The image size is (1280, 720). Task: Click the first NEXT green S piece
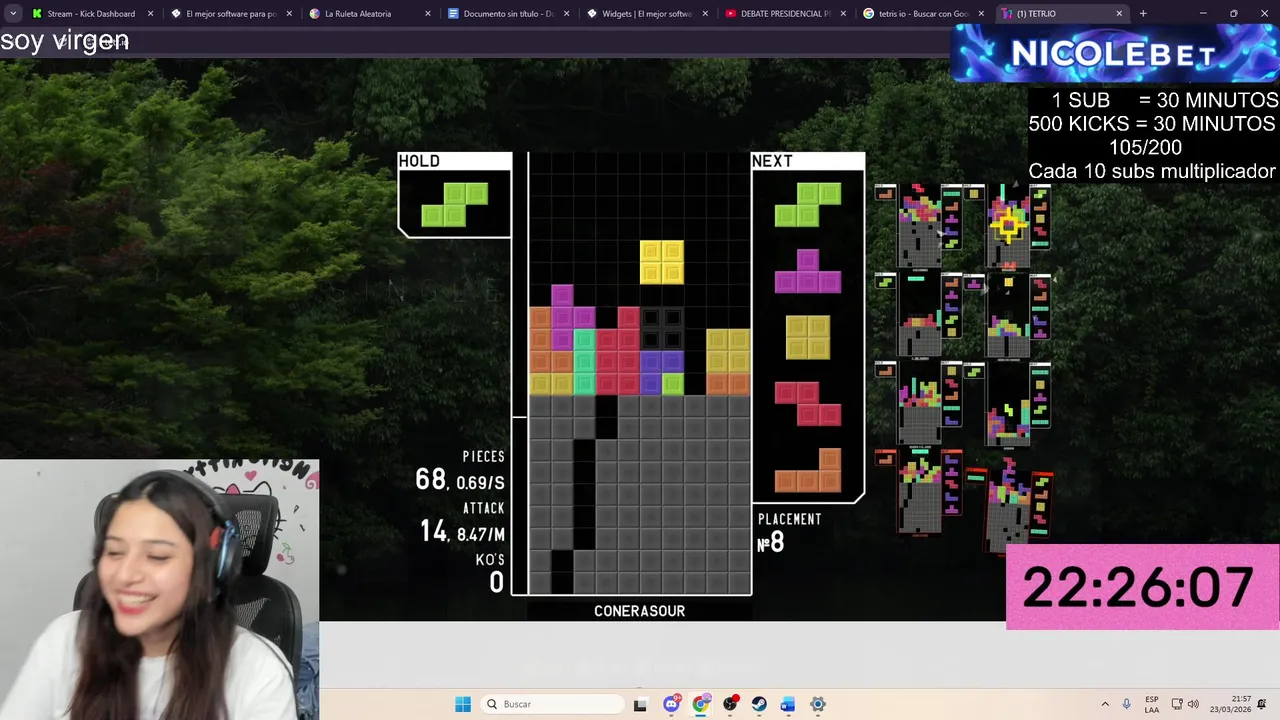808,204
